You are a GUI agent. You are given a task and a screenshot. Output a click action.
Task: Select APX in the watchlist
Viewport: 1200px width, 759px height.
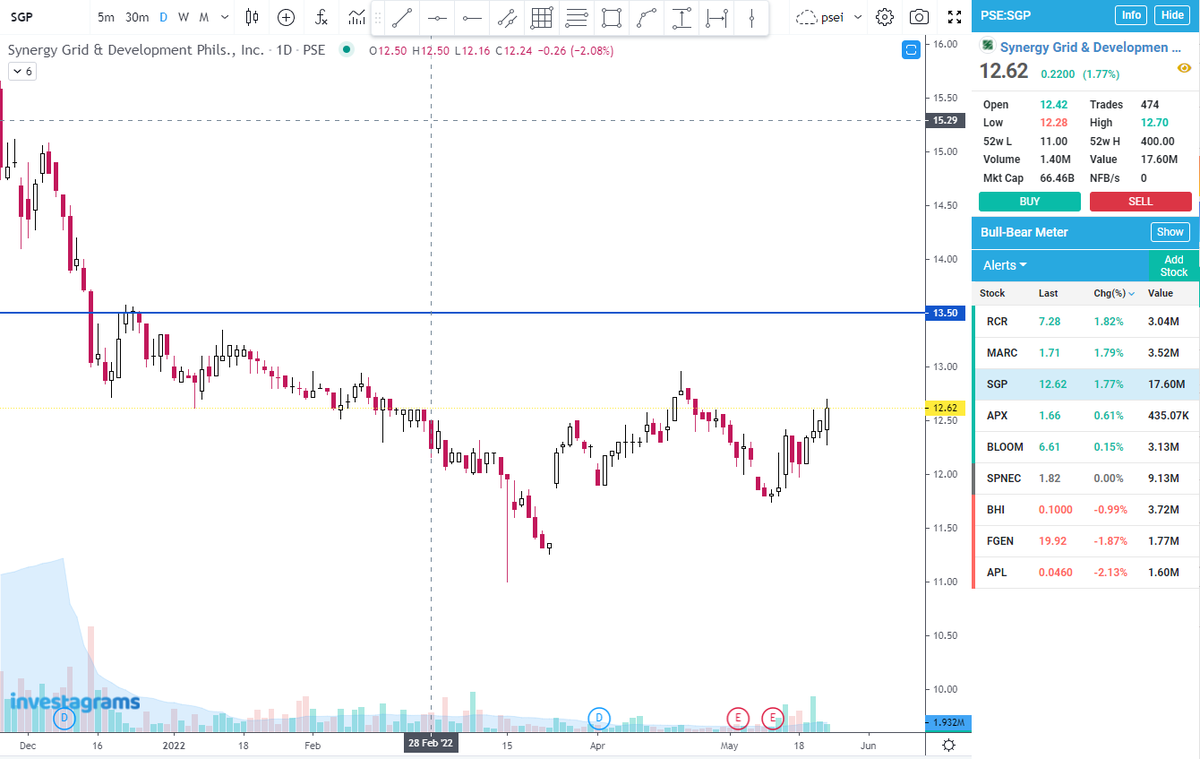(x=1085, y=415)
